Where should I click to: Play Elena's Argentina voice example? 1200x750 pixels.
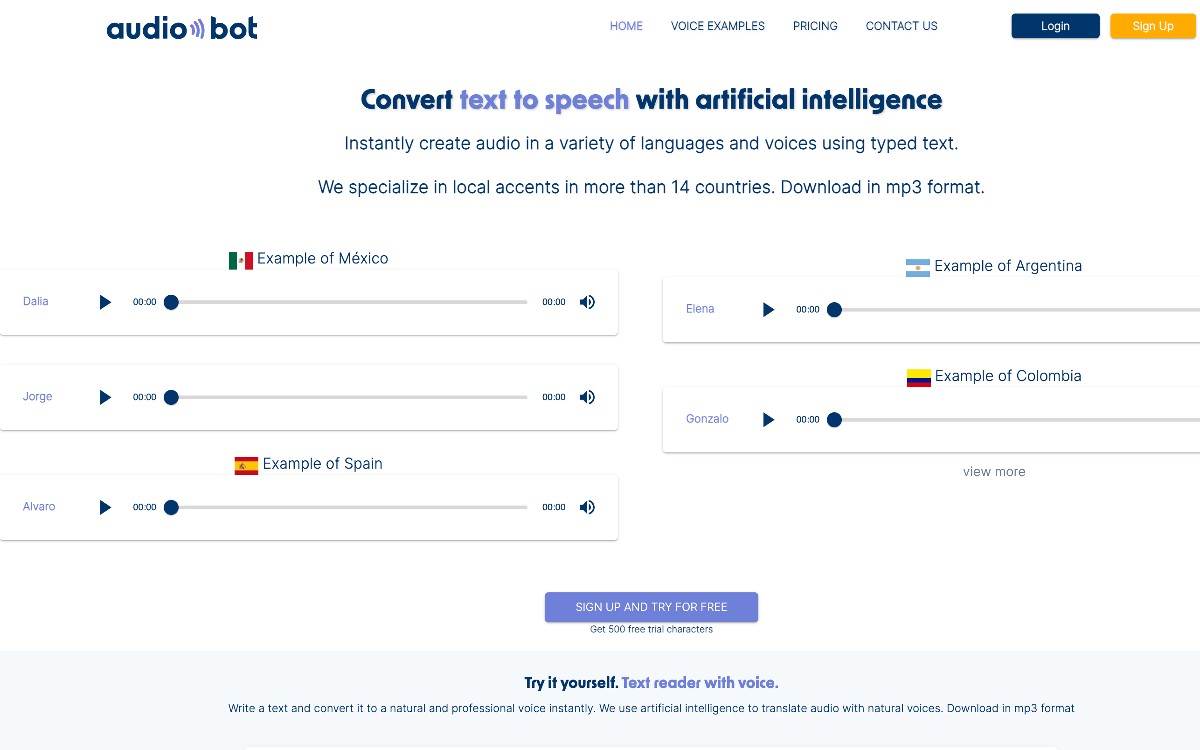(x=768, y=309)
